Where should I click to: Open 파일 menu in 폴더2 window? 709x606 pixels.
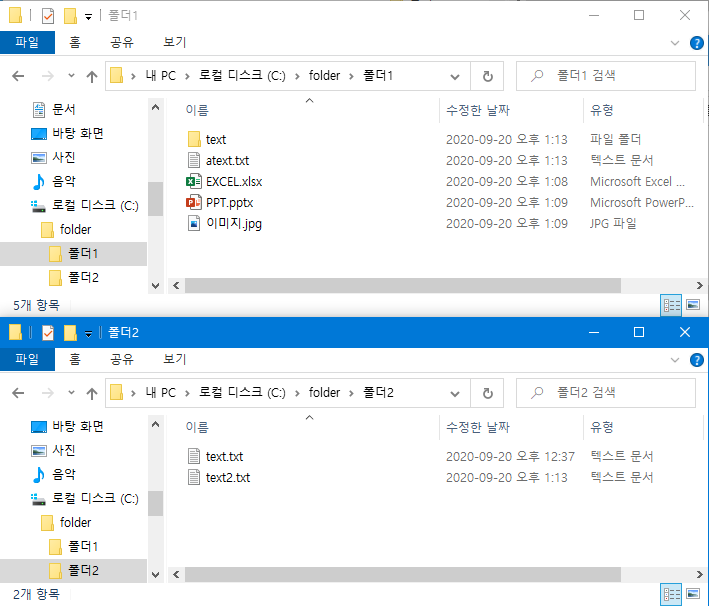(x=27, y=360)
